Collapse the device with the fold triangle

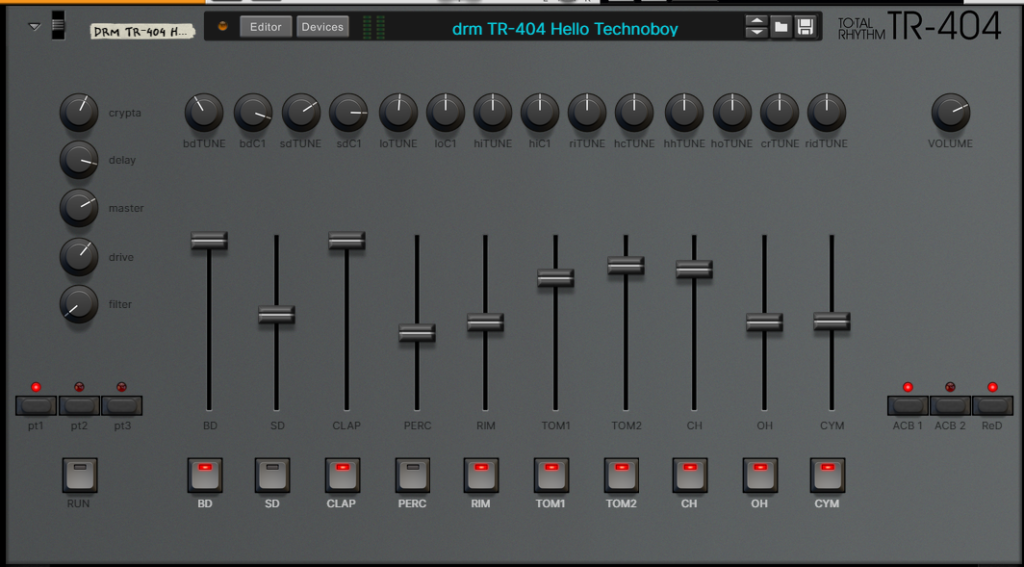coord(35,27)
